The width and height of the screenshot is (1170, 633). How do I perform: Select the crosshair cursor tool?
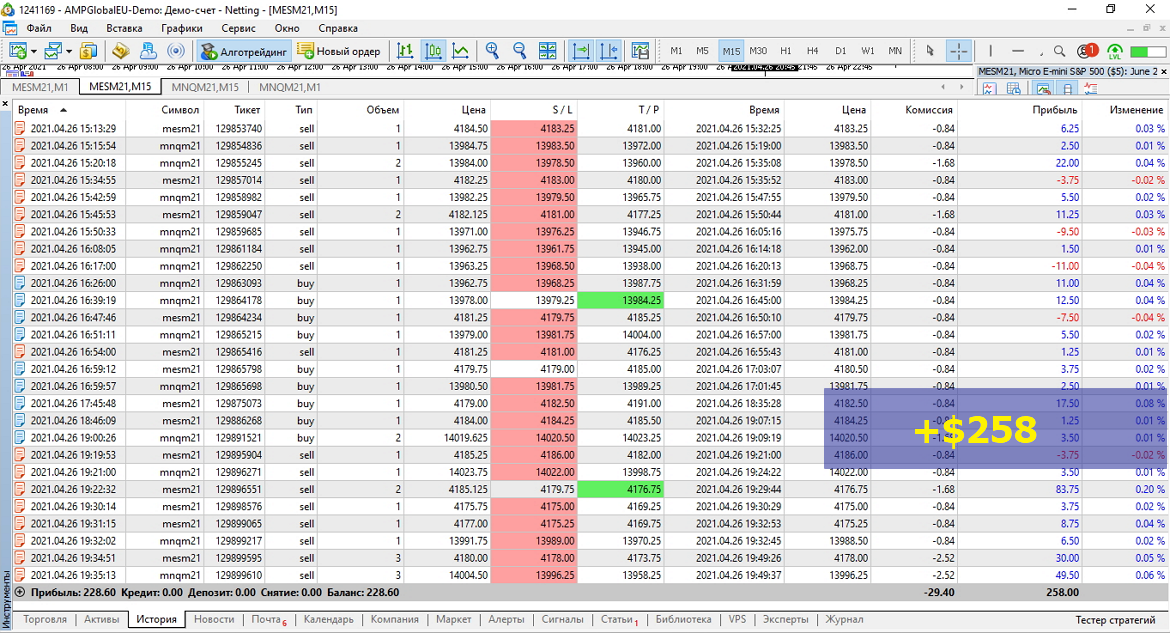point(958,51)
